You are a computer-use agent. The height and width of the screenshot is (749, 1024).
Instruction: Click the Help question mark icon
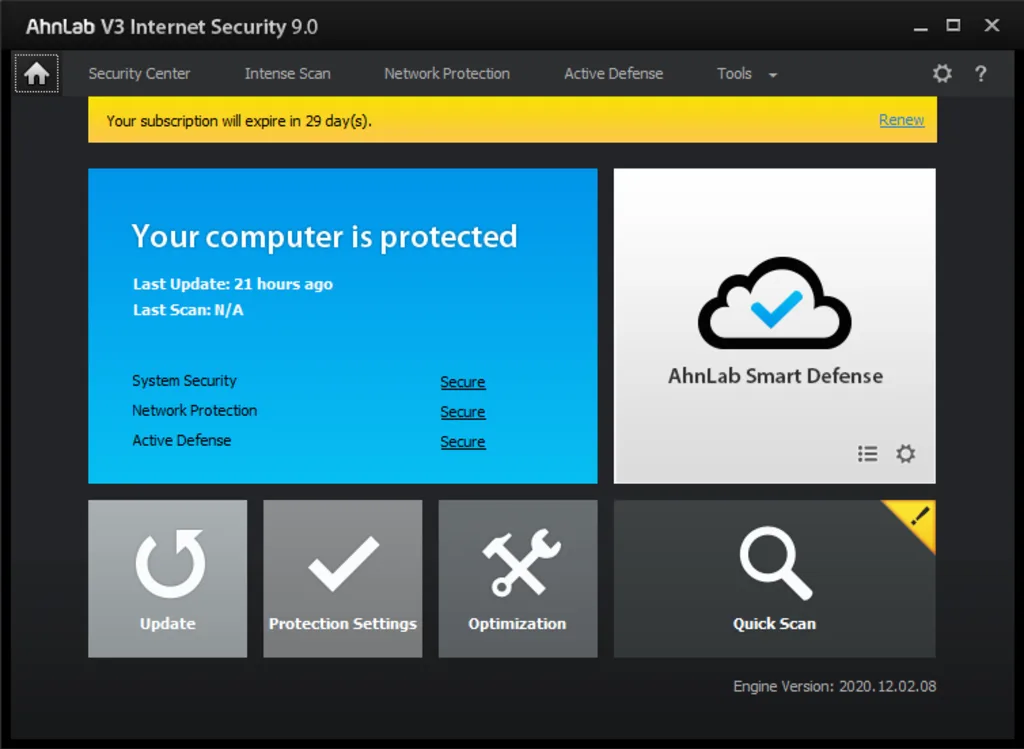tap(981, 73)
